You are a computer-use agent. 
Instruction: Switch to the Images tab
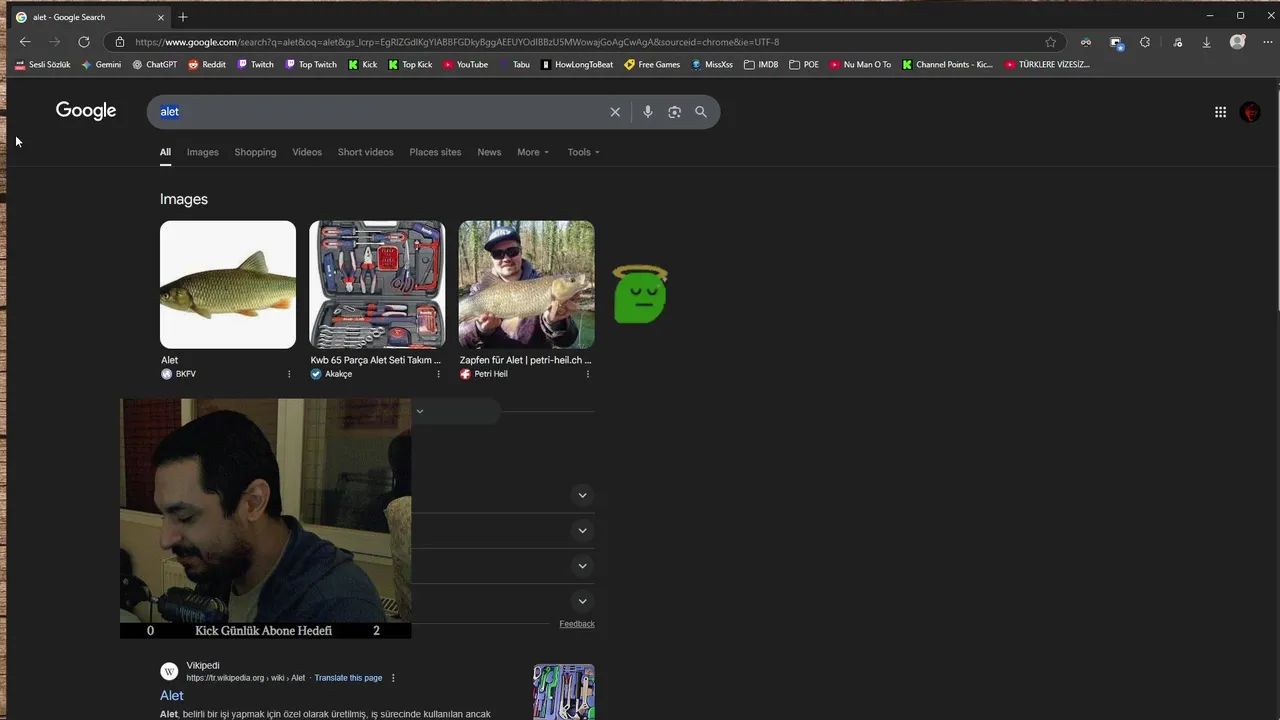tap(202, 152)
